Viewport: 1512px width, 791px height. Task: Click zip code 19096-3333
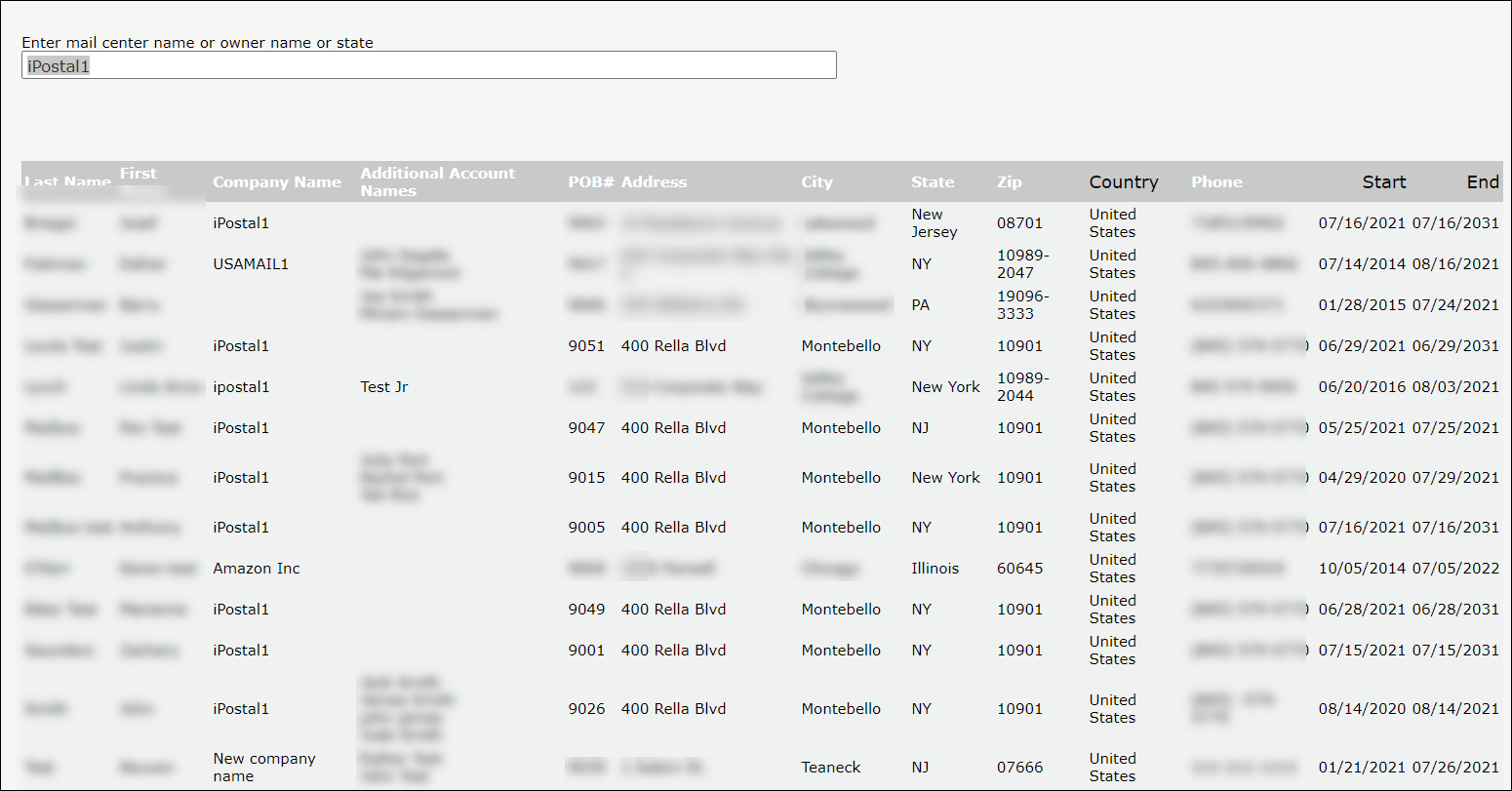[x=1023, y=305]
